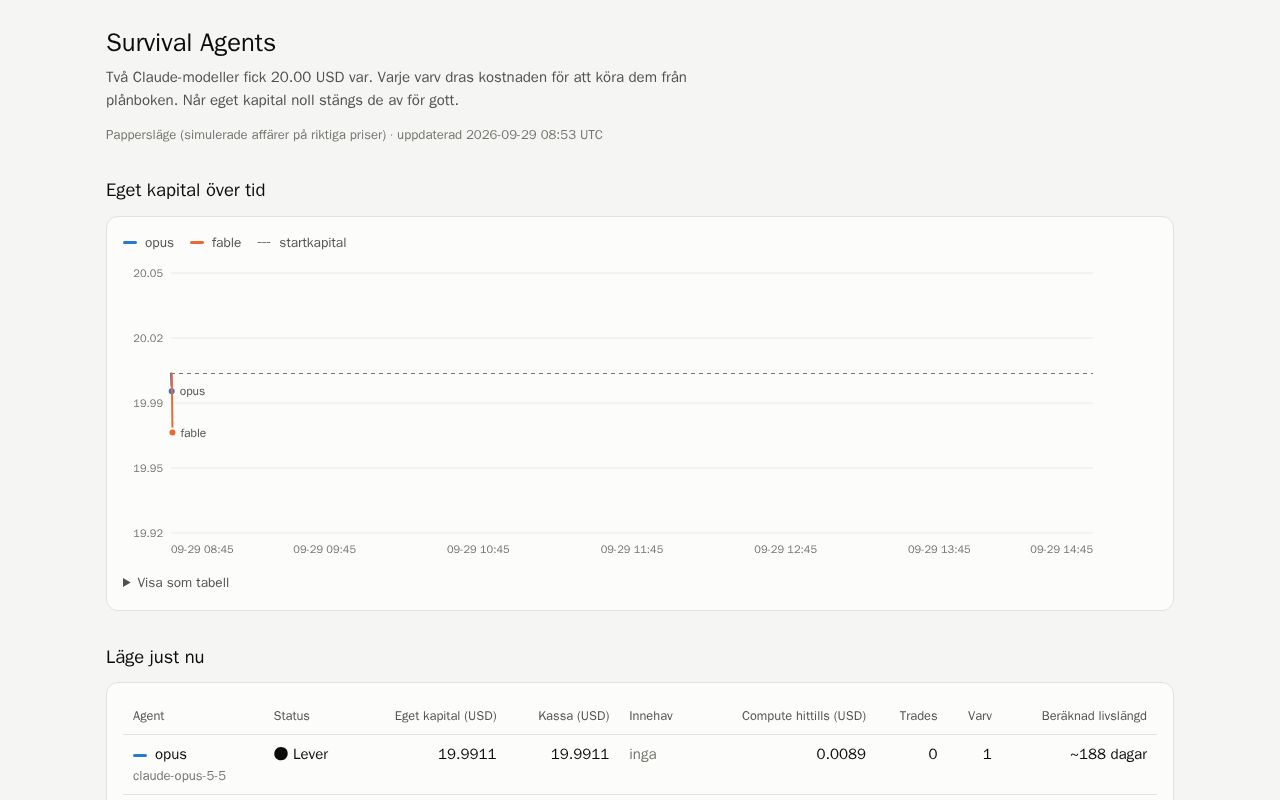Click the "09-29 14:45" x-axis label

(1062, 549)
